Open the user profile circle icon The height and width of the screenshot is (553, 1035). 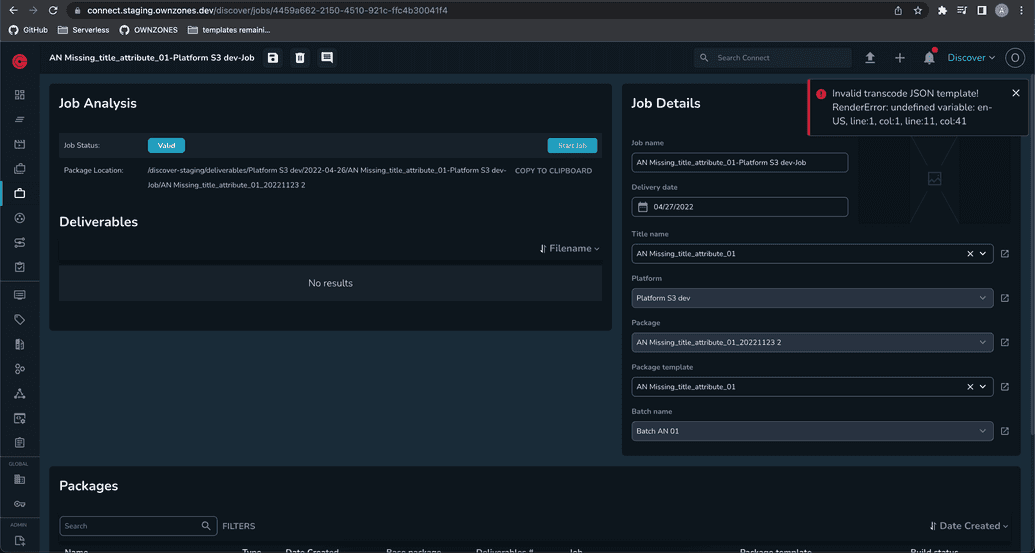coord(1015,58)
